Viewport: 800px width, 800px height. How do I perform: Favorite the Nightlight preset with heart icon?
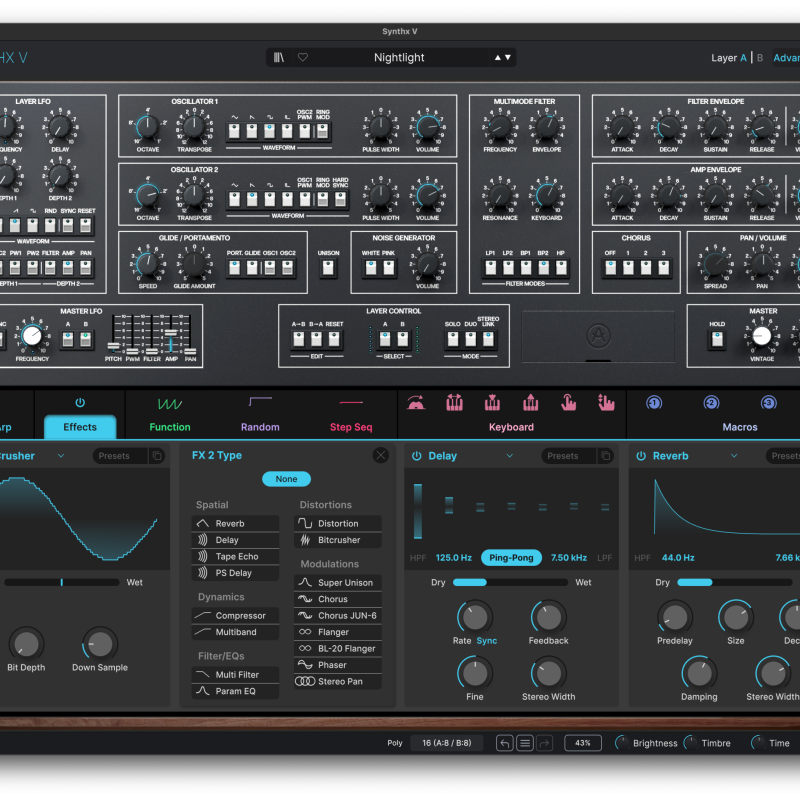pyautogui.click(x=303, y=57)
